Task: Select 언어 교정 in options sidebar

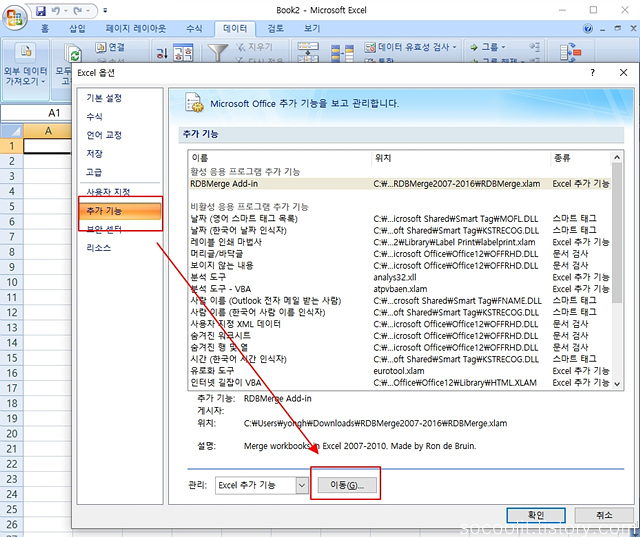Action: pos(104,135)
